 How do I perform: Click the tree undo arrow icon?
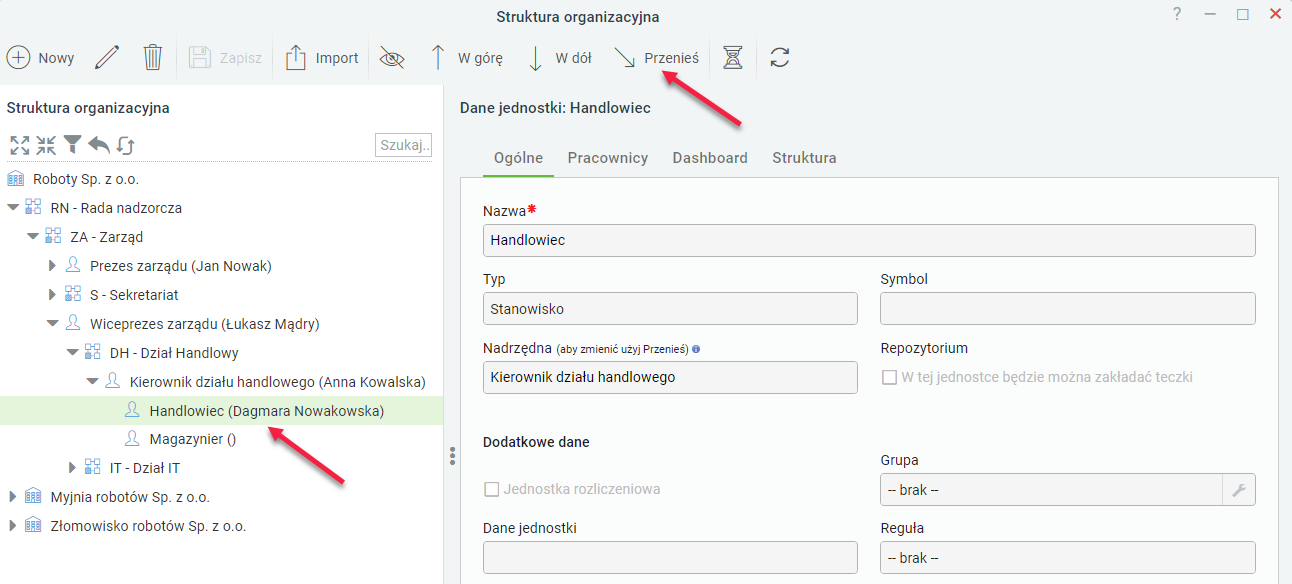pos(98,145)
